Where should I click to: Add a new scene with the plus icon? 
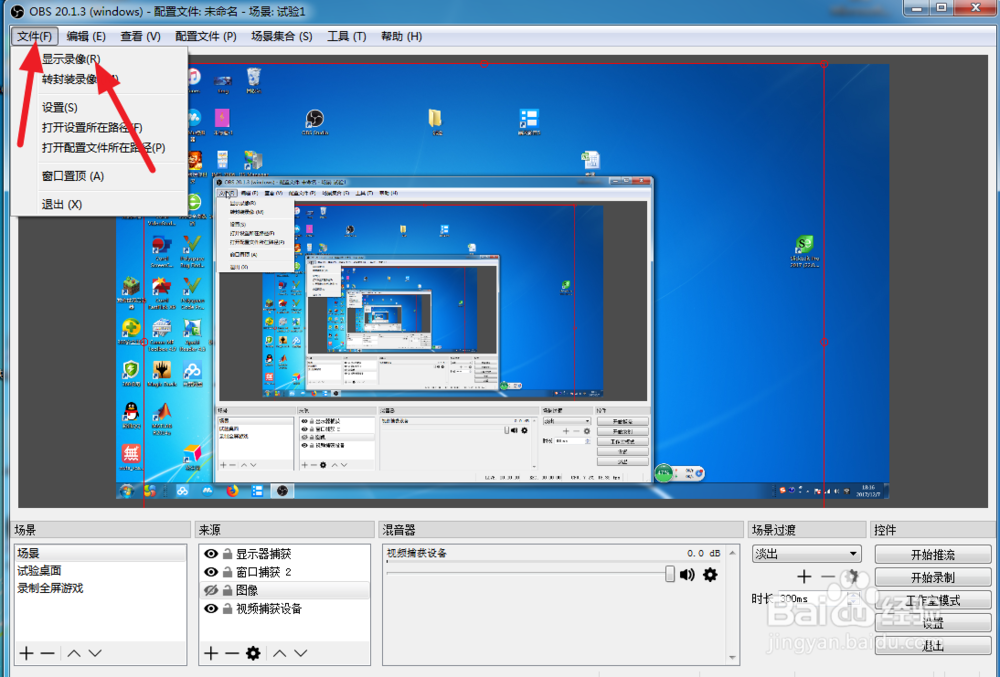(26, 653)
